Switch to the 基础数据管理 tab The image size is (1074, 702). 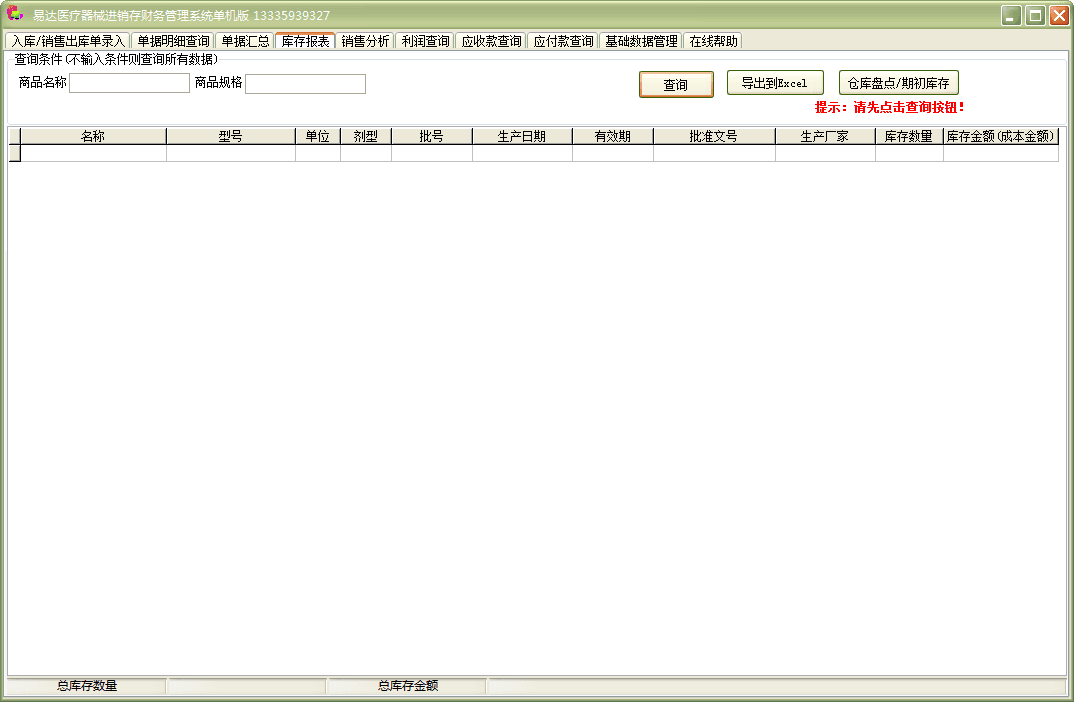640,41
